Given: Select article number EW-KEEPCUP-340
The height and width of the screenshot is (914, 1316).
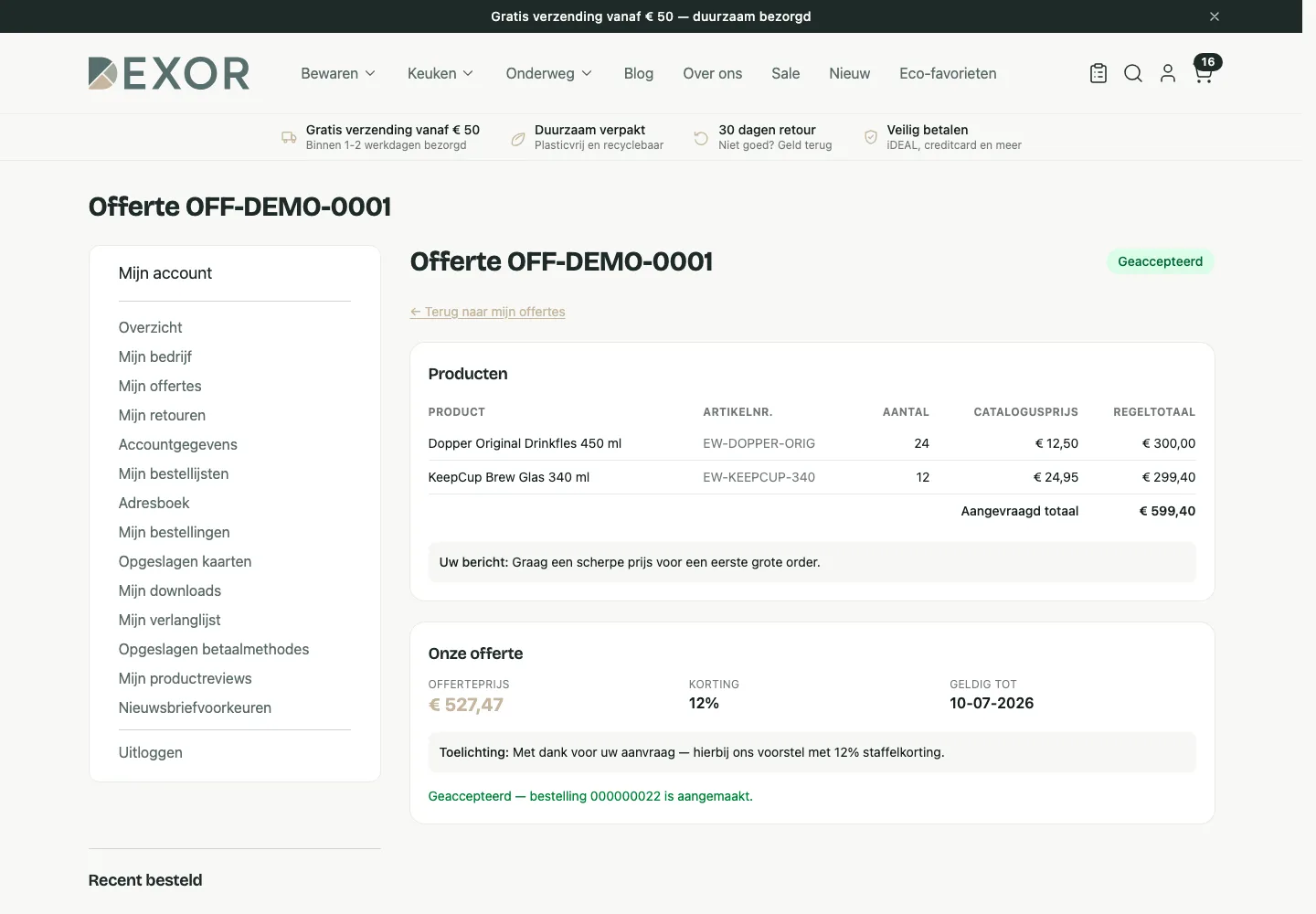Looking at the screenshot, I should coord(759,477).
